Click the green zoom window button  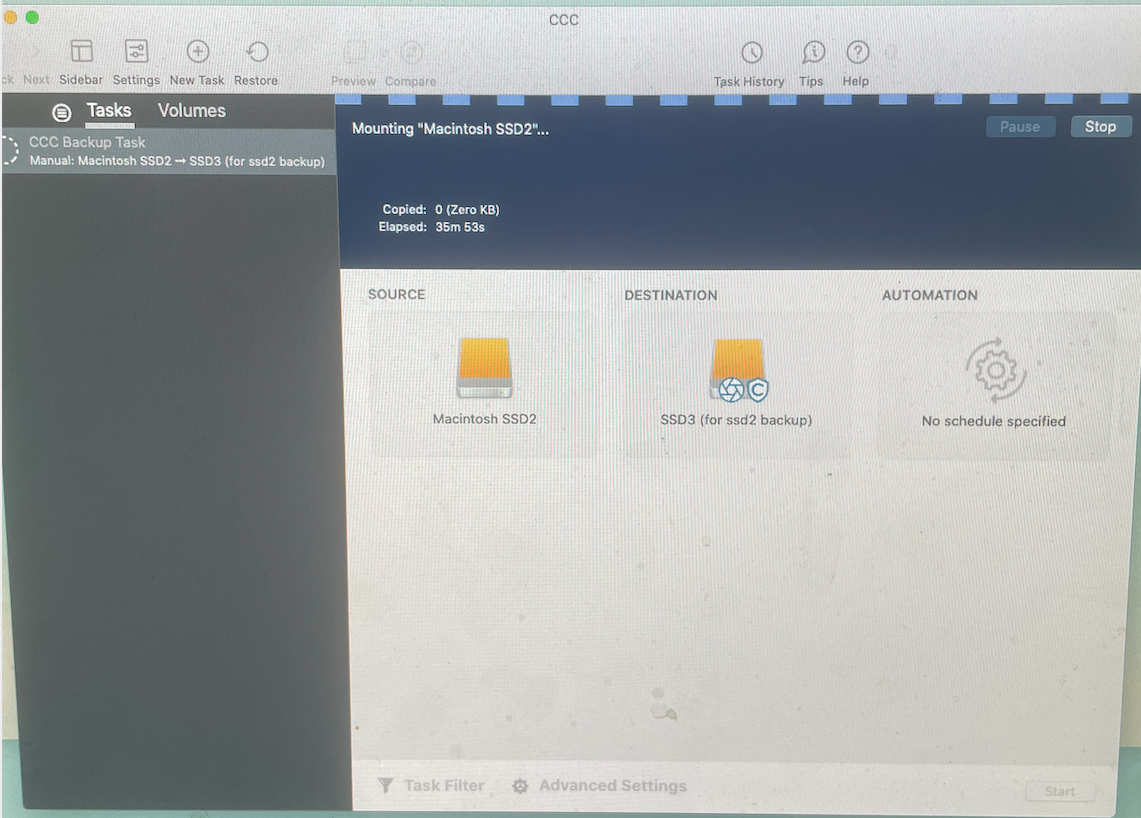(x=32, y=17)
